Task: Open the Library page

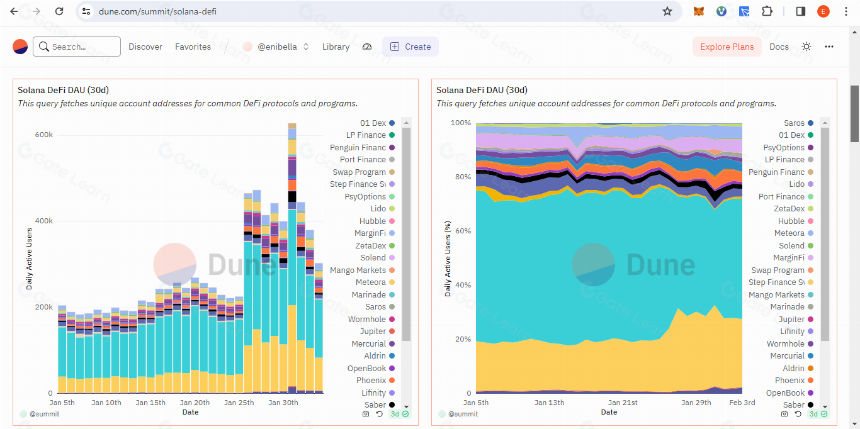Action: (x=336, y=47)
